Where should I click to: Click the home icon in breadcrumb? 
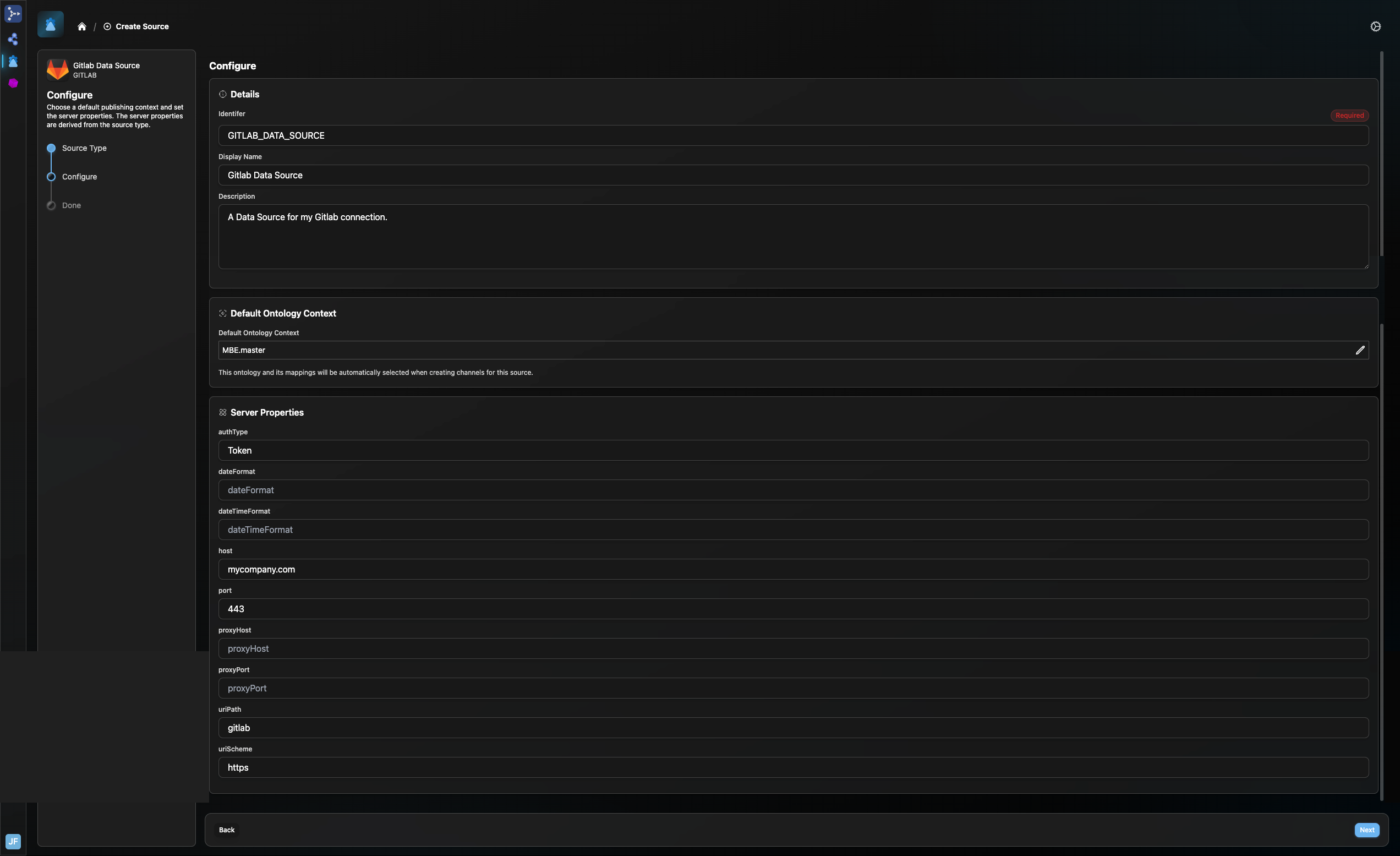pyautogui.click(x=82, y=27)
